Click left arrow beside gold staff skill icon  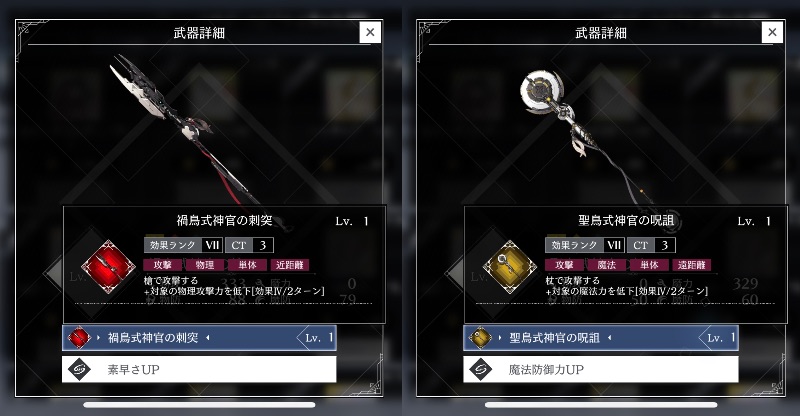click(454, 272)
